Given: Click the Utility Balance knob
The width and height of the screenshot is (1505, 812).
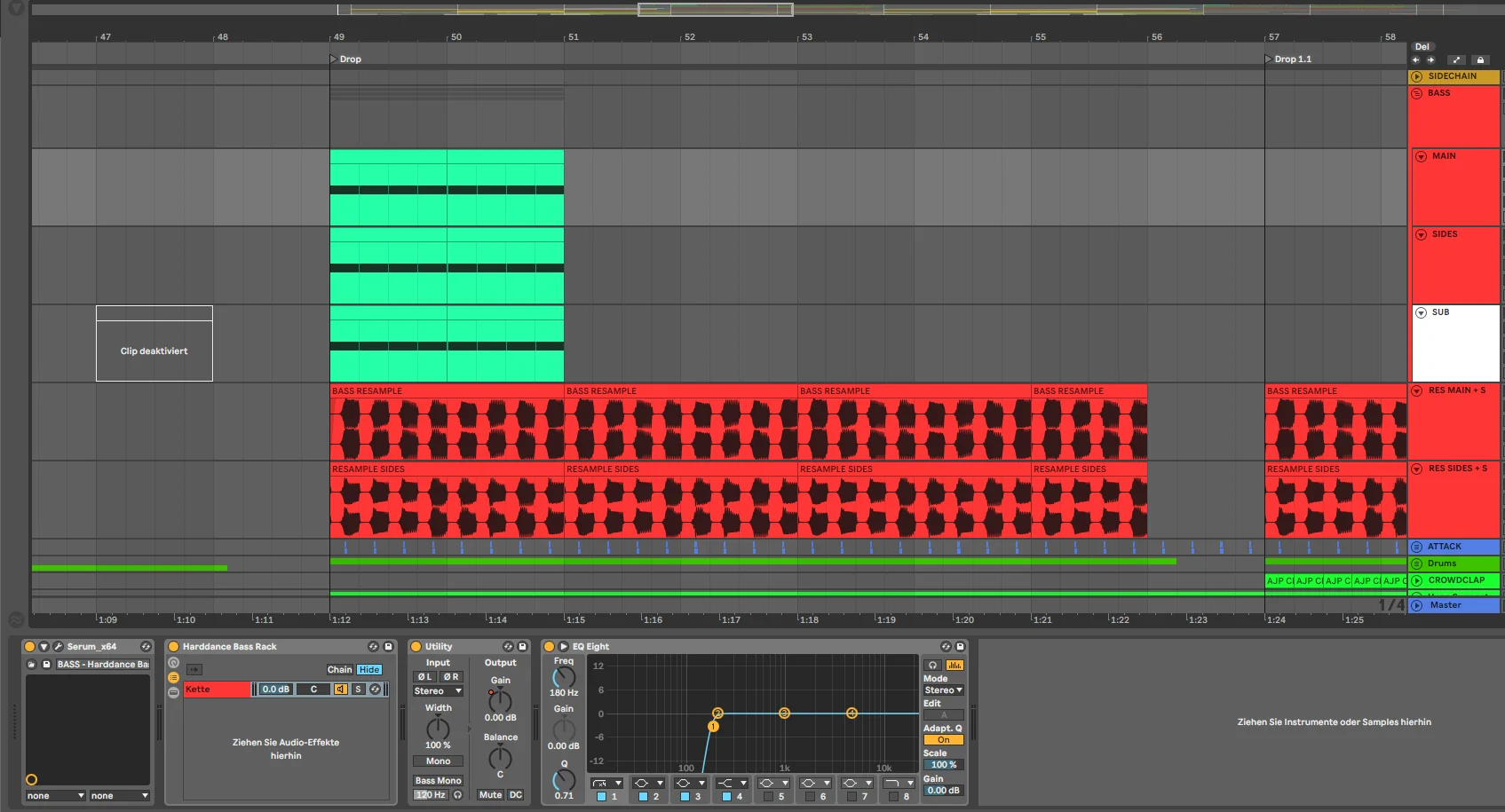Looking at the screenshot, I should pyautogui.click(x=500, y=757).
